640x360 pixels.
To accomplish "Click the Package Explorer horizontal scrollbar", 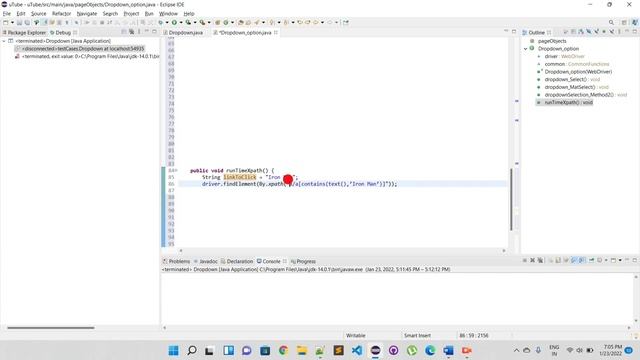I will pyautogui.click(x=51, y=327).
